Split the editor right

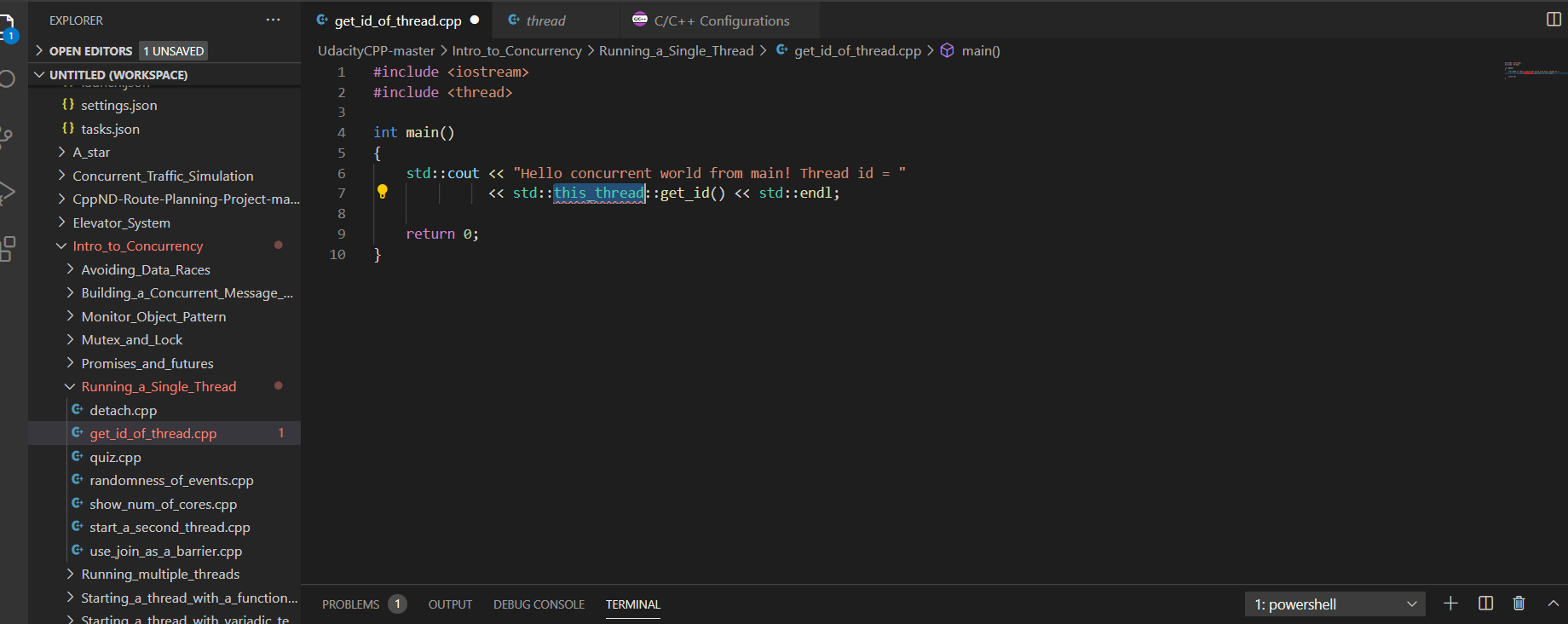pos(1554,20)
